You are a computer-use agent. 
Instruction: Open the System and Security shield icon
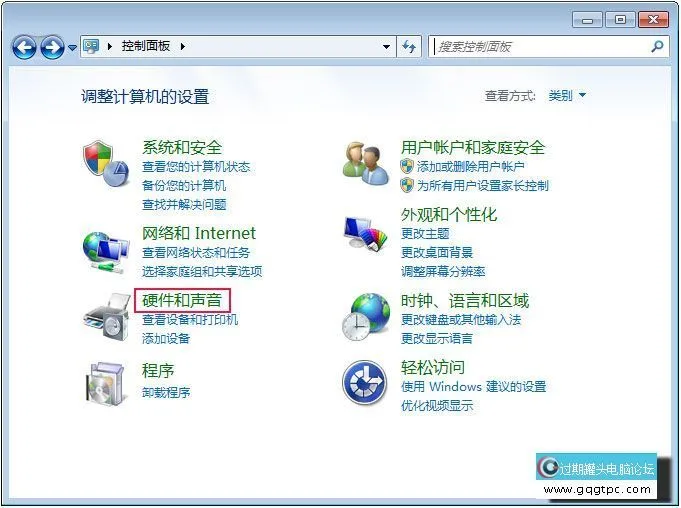(x=106, y=163)
